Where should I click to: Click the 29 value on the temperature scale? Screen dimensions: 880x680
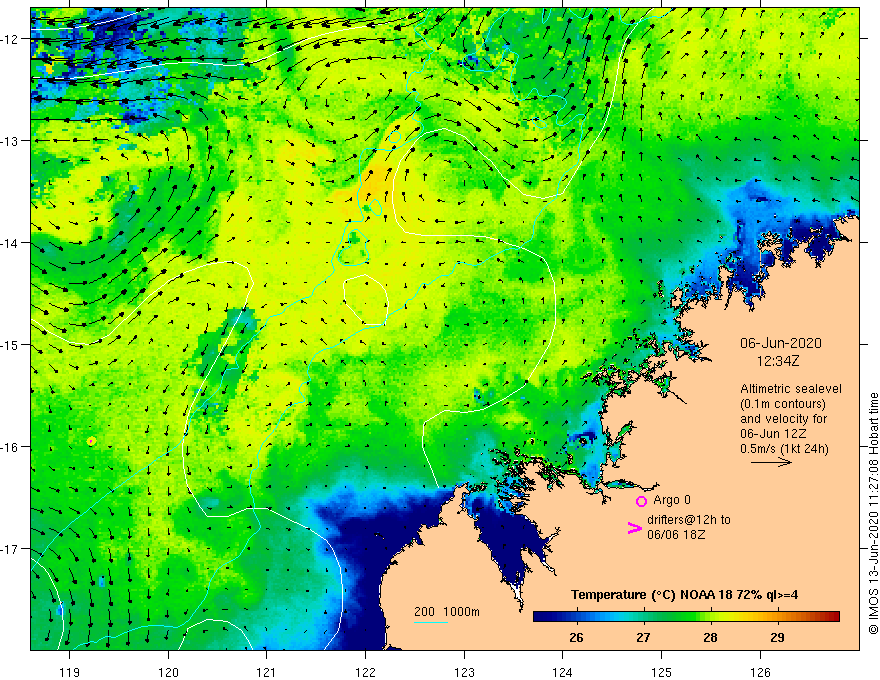(x=777, y=637)
